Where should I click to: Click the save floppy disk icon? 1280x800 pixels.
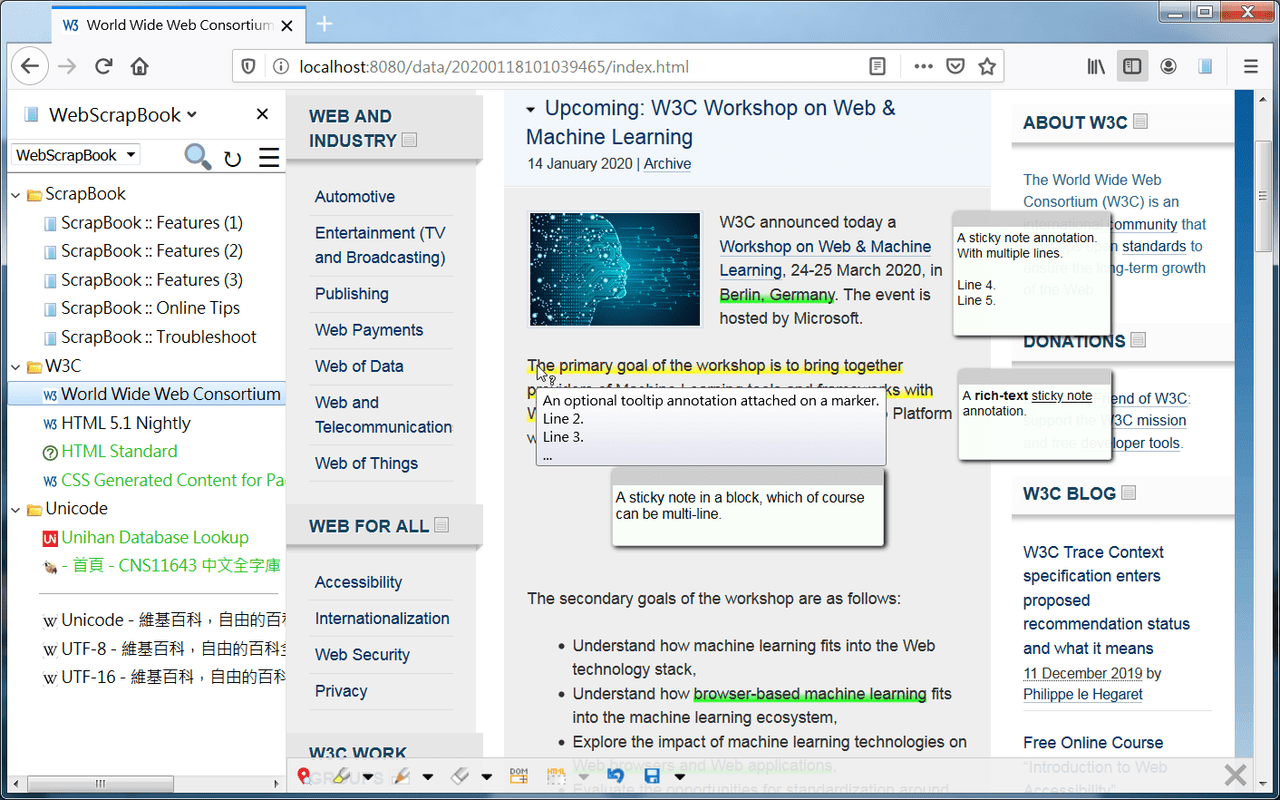click(653, 775)
